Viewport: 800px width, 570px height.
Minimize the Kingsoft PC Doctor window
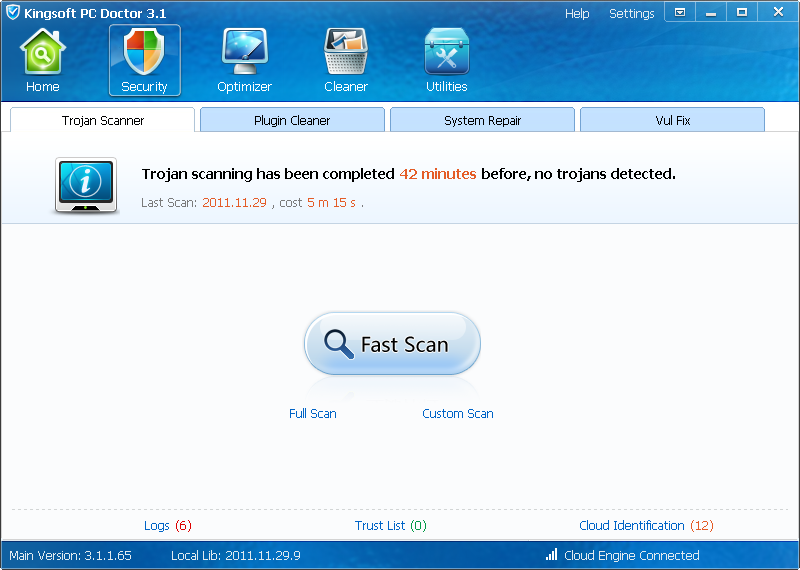point(711,12)
